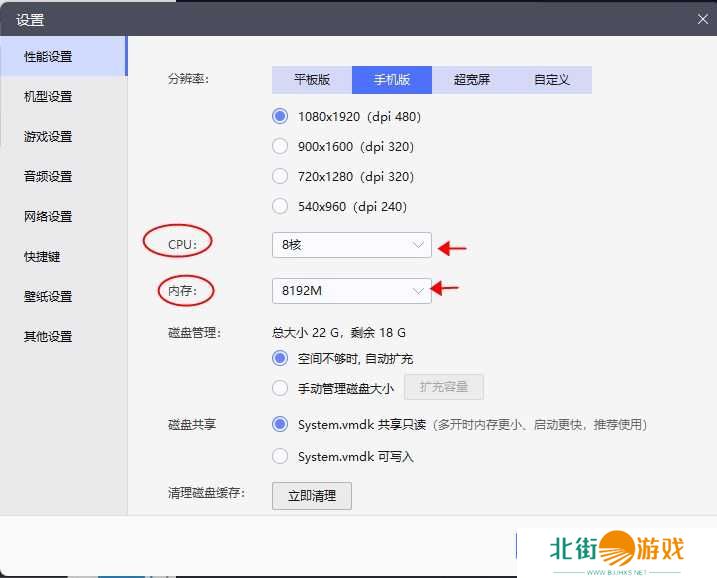Open the 内存 memory size dropdown

tap(351, 291)
